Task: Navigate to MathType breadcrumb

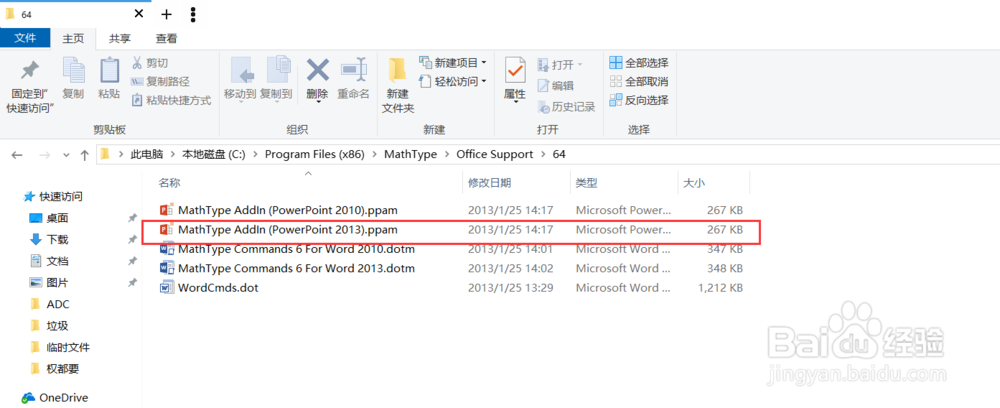Action: pyautogui.click(x=410, y=154)
